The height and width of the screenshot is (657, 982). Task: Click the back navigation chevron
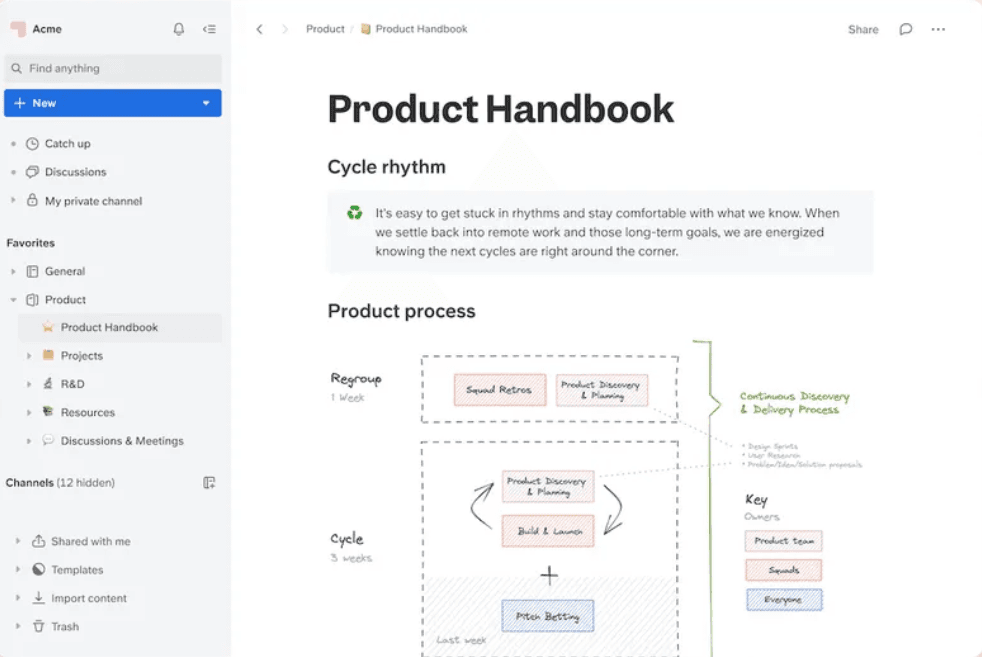click(x=260, y=29)
